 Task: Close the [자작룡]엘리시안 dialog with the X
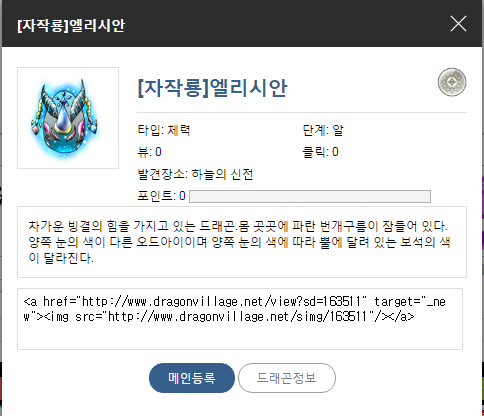tap(458, 24)
